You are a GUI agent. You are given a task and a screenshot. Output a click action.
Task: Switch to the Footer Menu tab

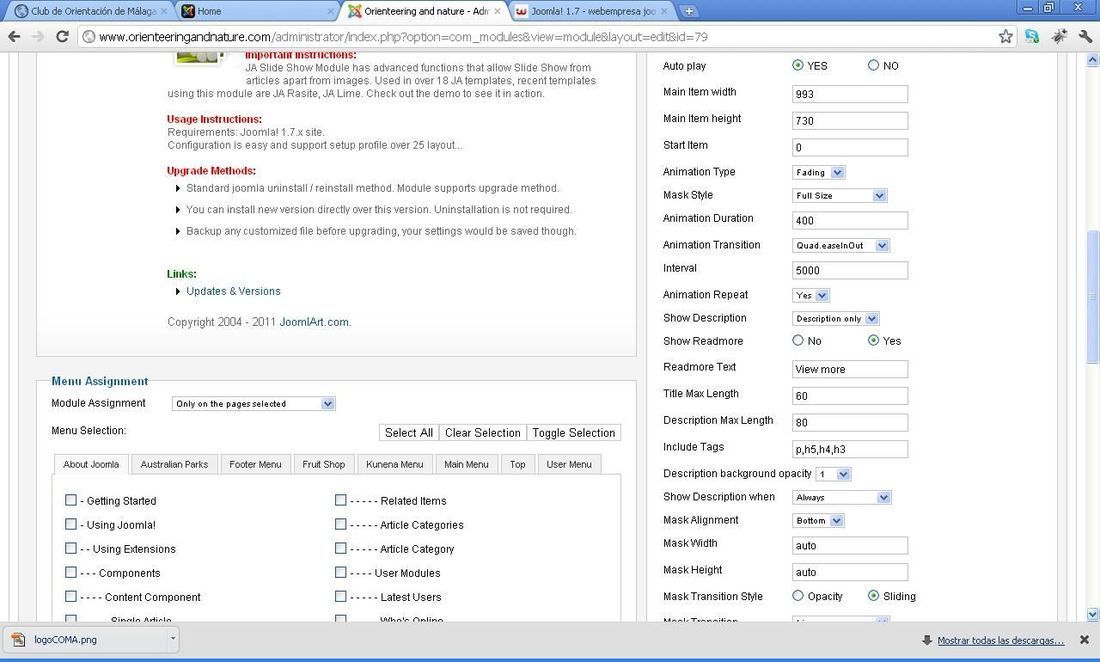255,464
